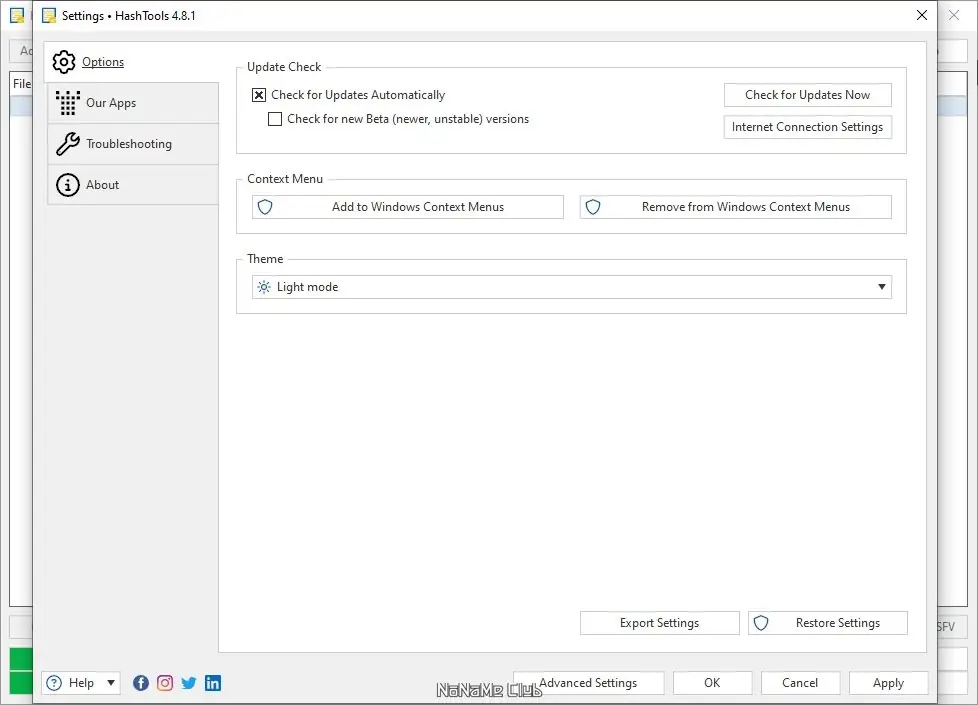978x705 pixels.
Task: Expand the Help dropdown arrow
Action: [x=111, y=683]
